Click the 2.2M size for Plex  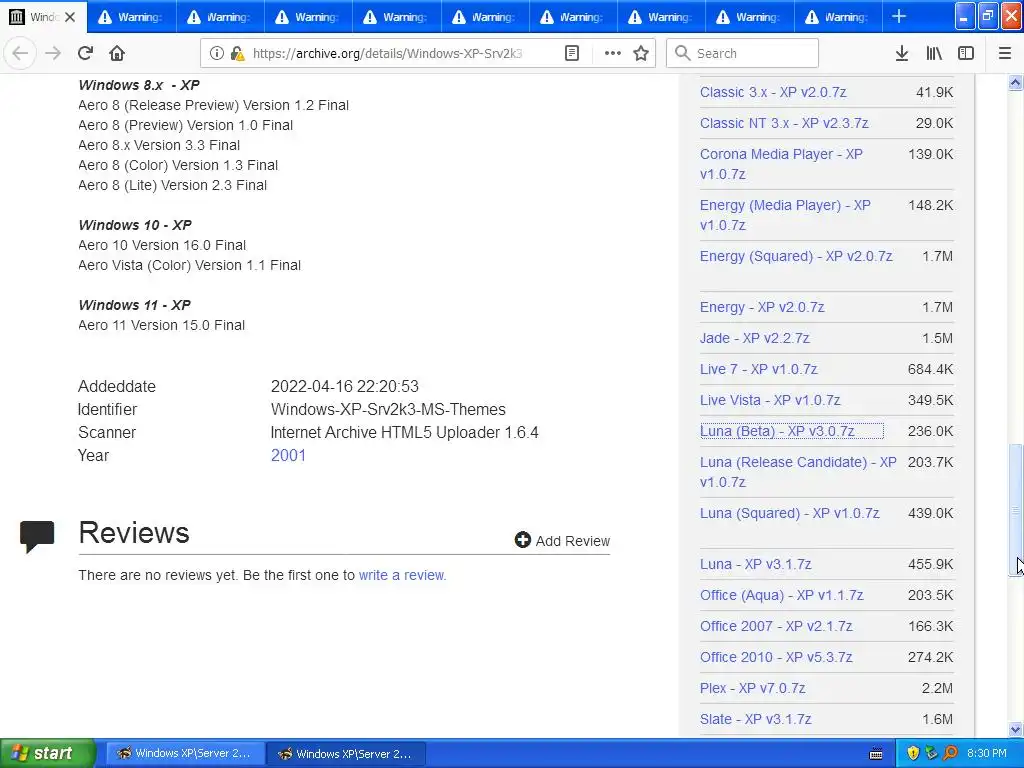937,688
